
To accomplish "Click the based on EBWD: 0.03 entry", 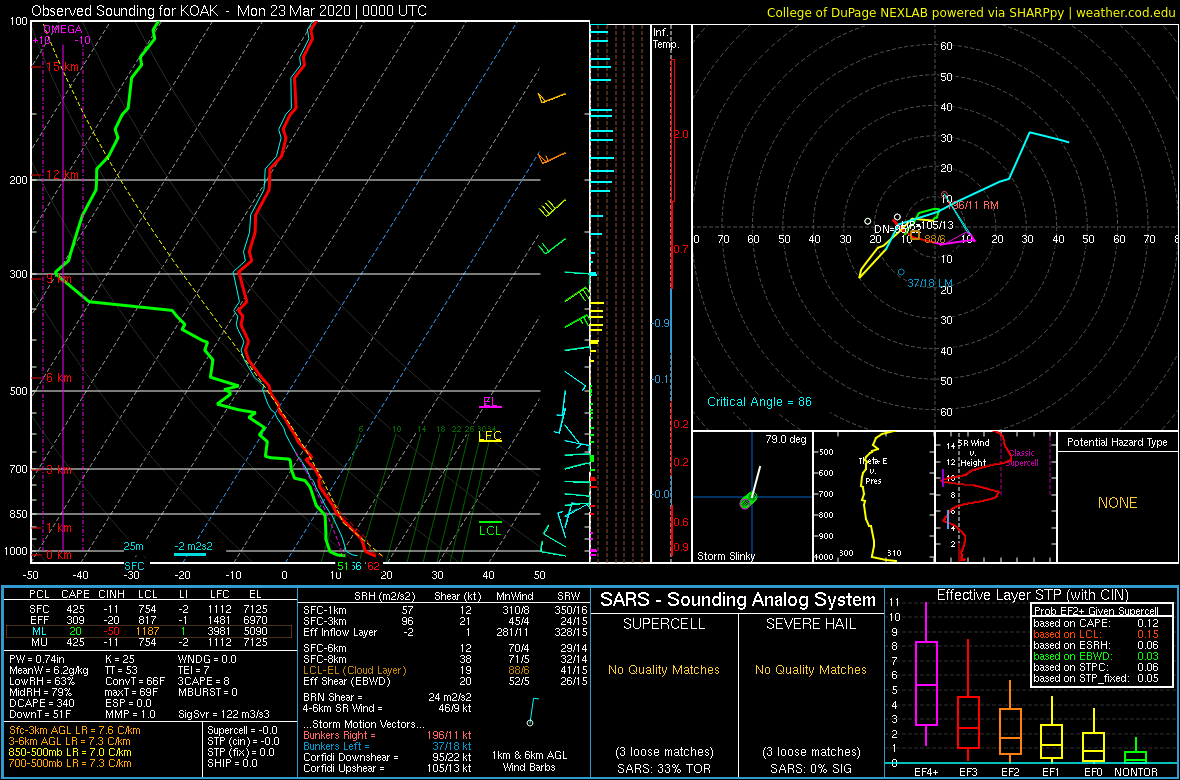I will click(1096, 656).
